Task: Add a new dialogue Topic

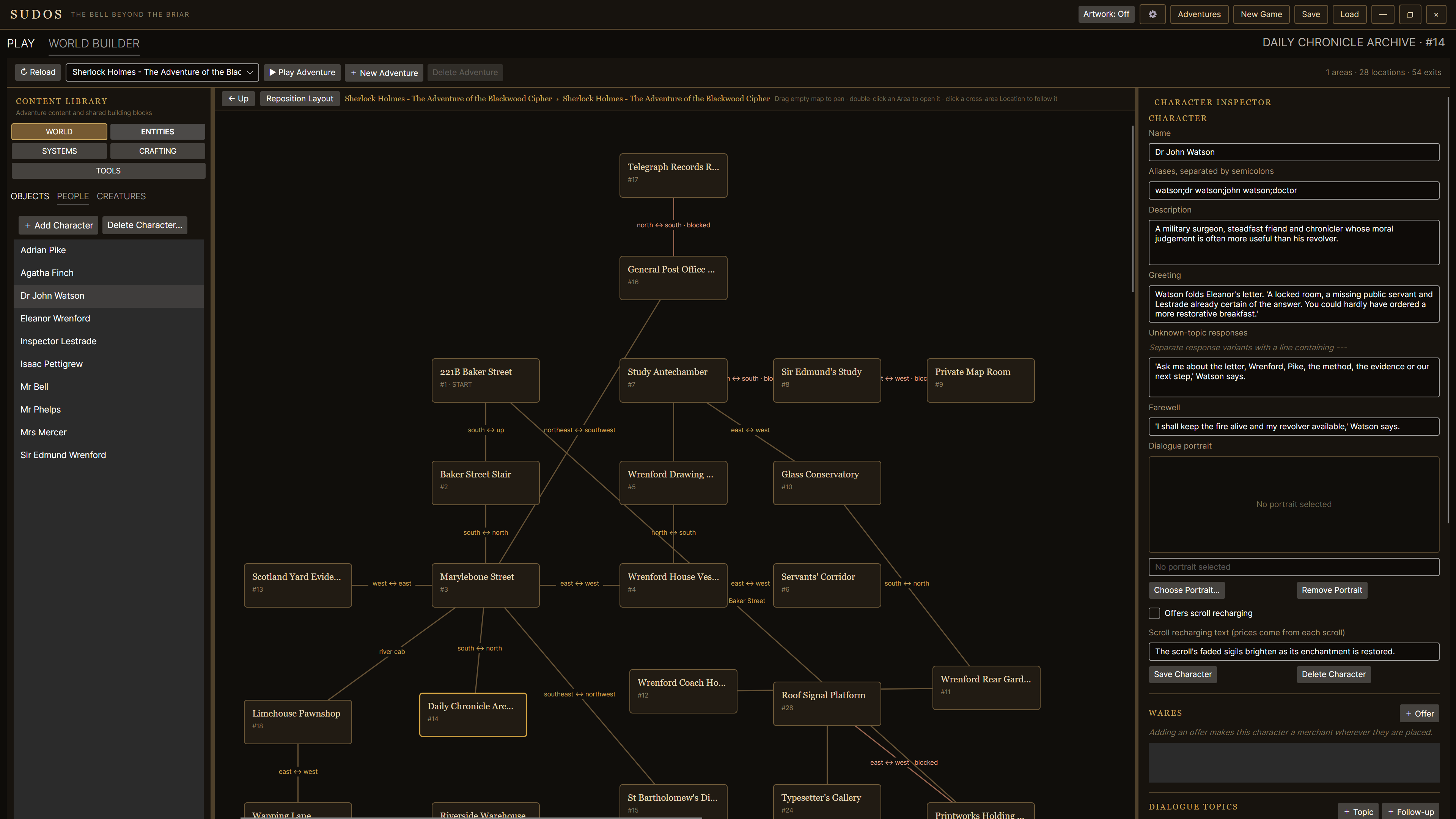Action: click(1358, 812)
